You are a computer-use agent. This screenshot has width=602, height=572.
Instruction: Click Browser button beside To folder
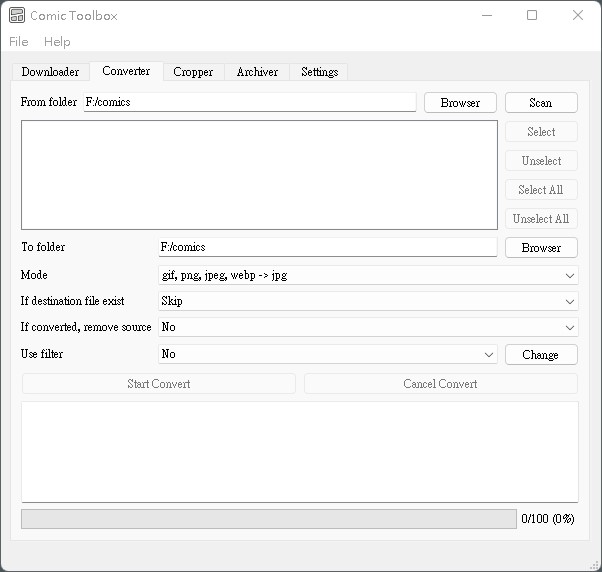(541, 248)
